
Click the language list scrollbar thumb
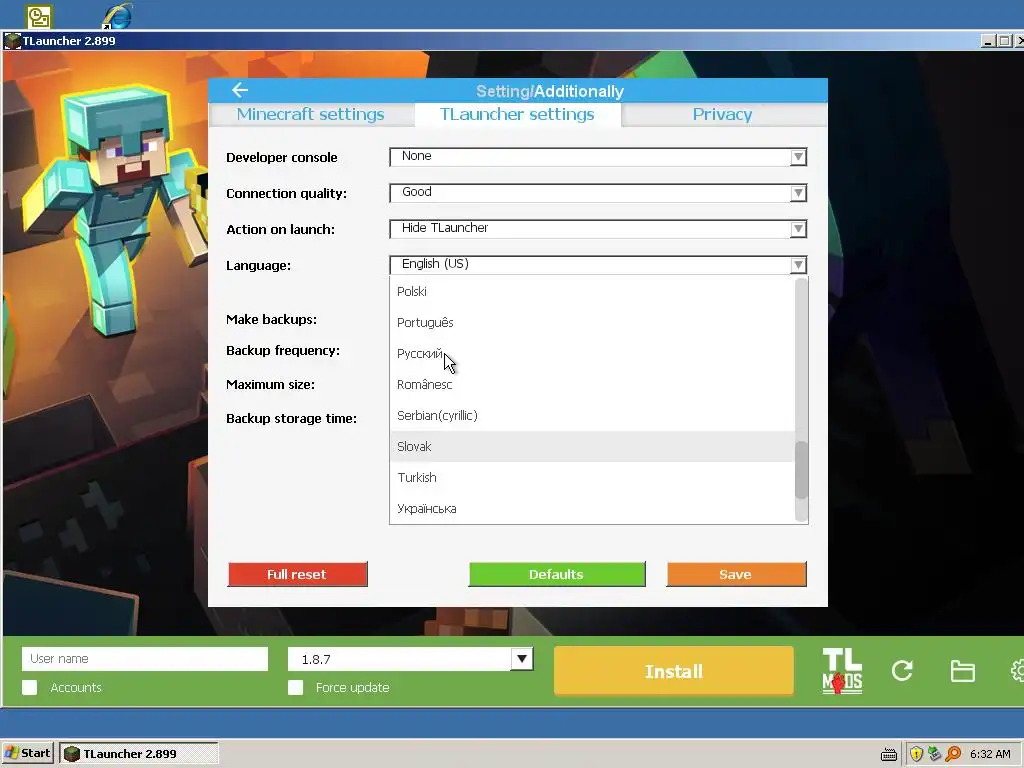tap(801, 470)
